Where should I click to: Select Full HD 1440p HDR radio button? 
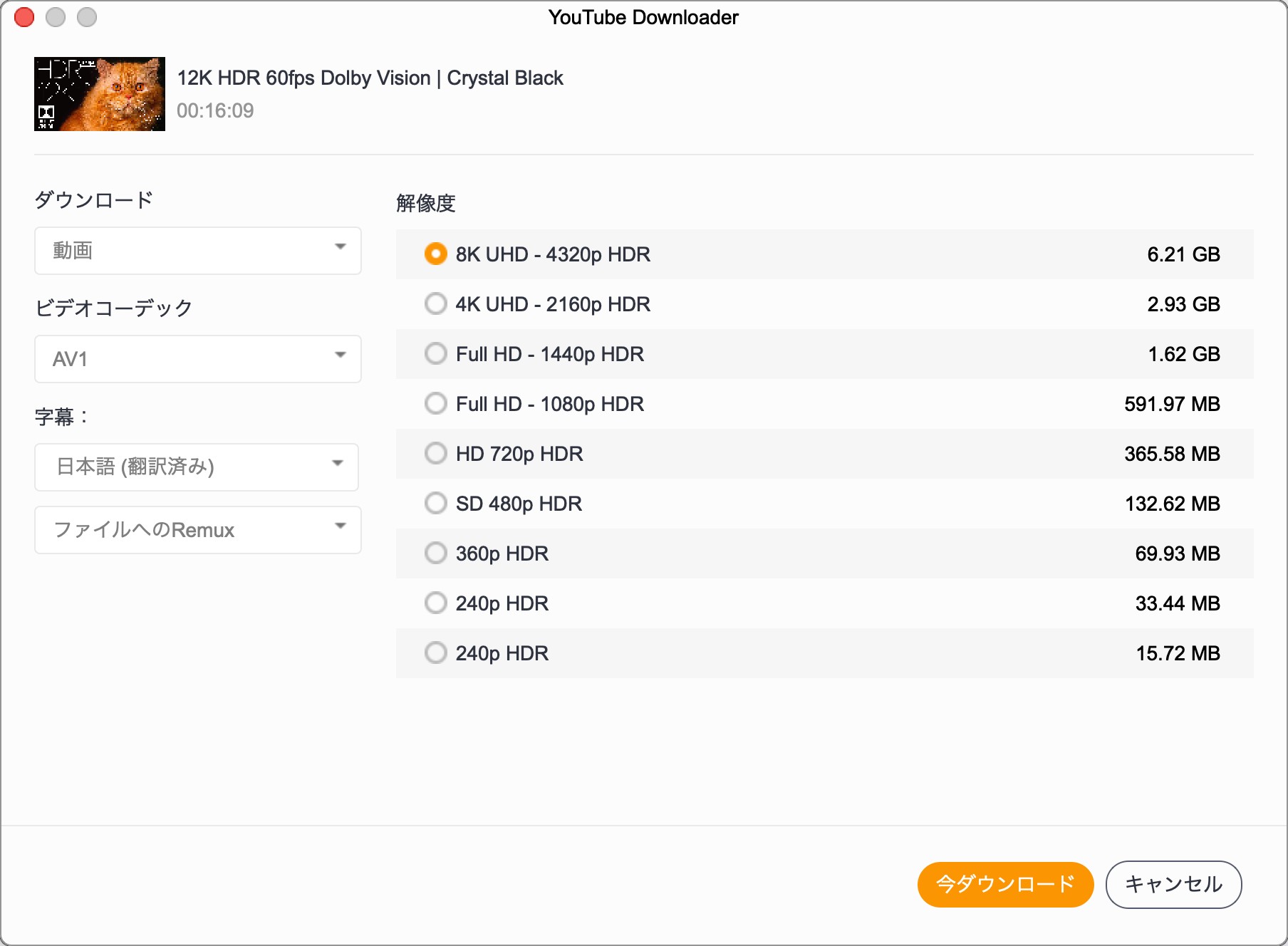435,354
